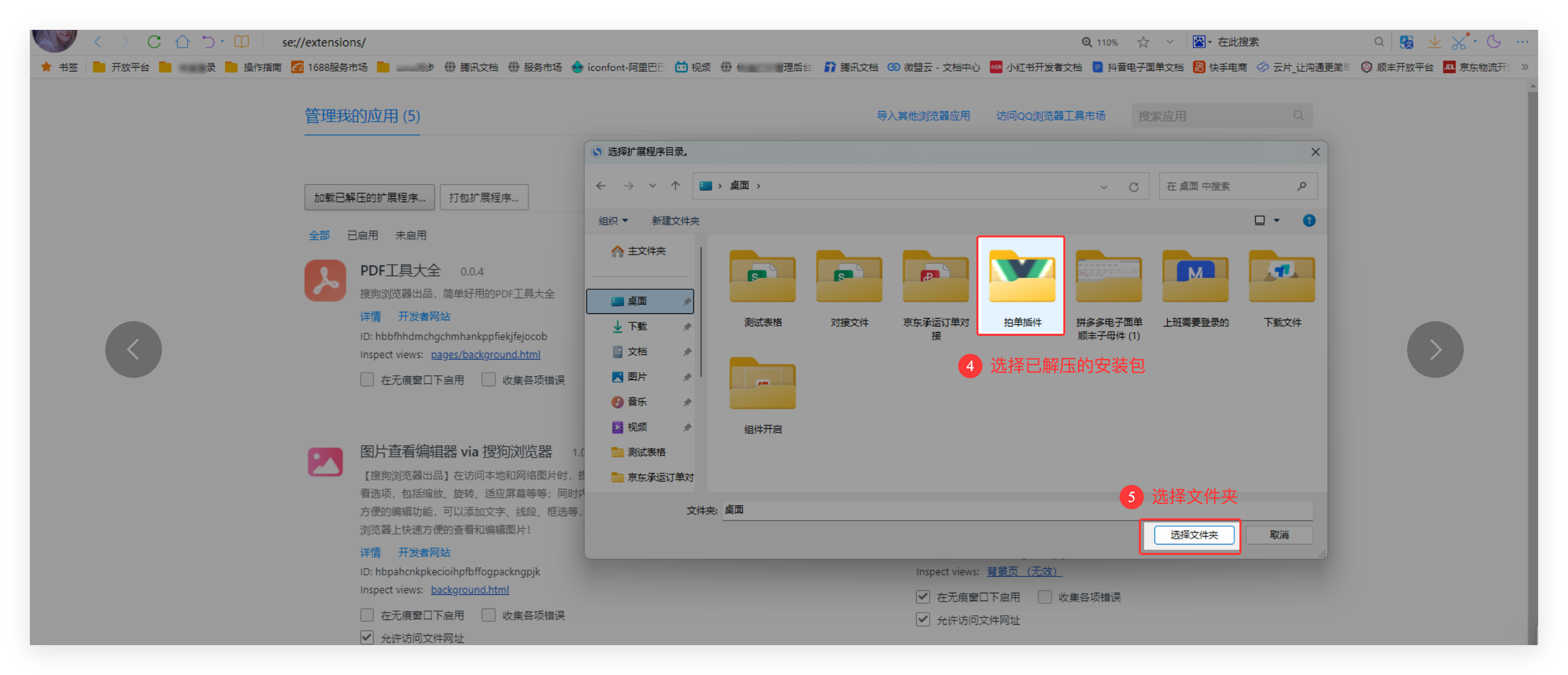The image size is (1568, 675).
Task: Expand the 组织 dropdown menu
Action: (x=612, y=220)
